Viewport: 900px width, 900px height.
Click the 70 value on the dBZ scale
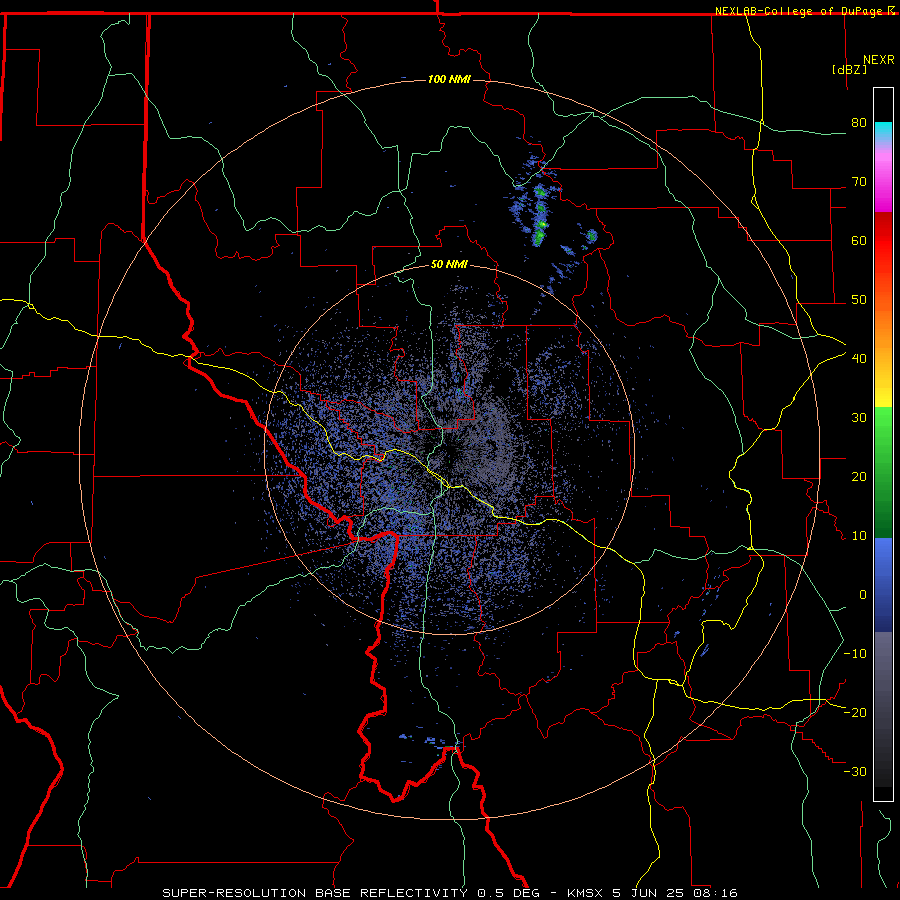859,181
